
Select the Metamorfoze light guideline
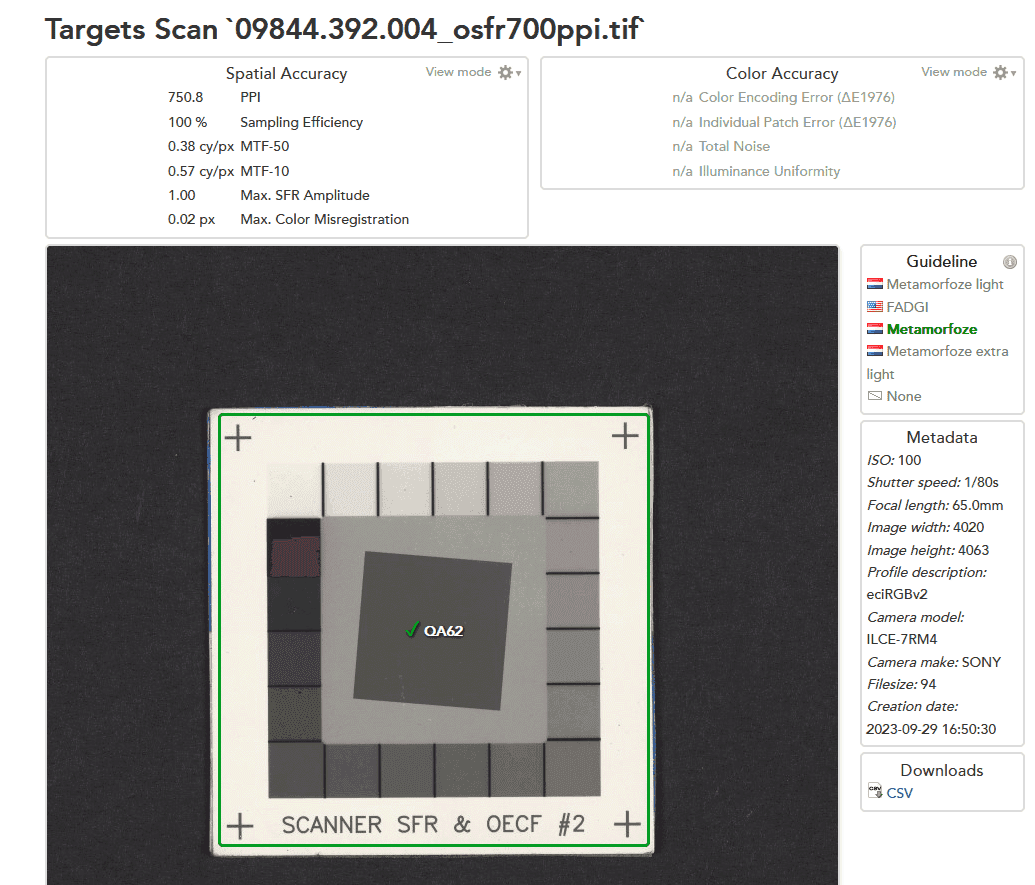click(944, 284)
